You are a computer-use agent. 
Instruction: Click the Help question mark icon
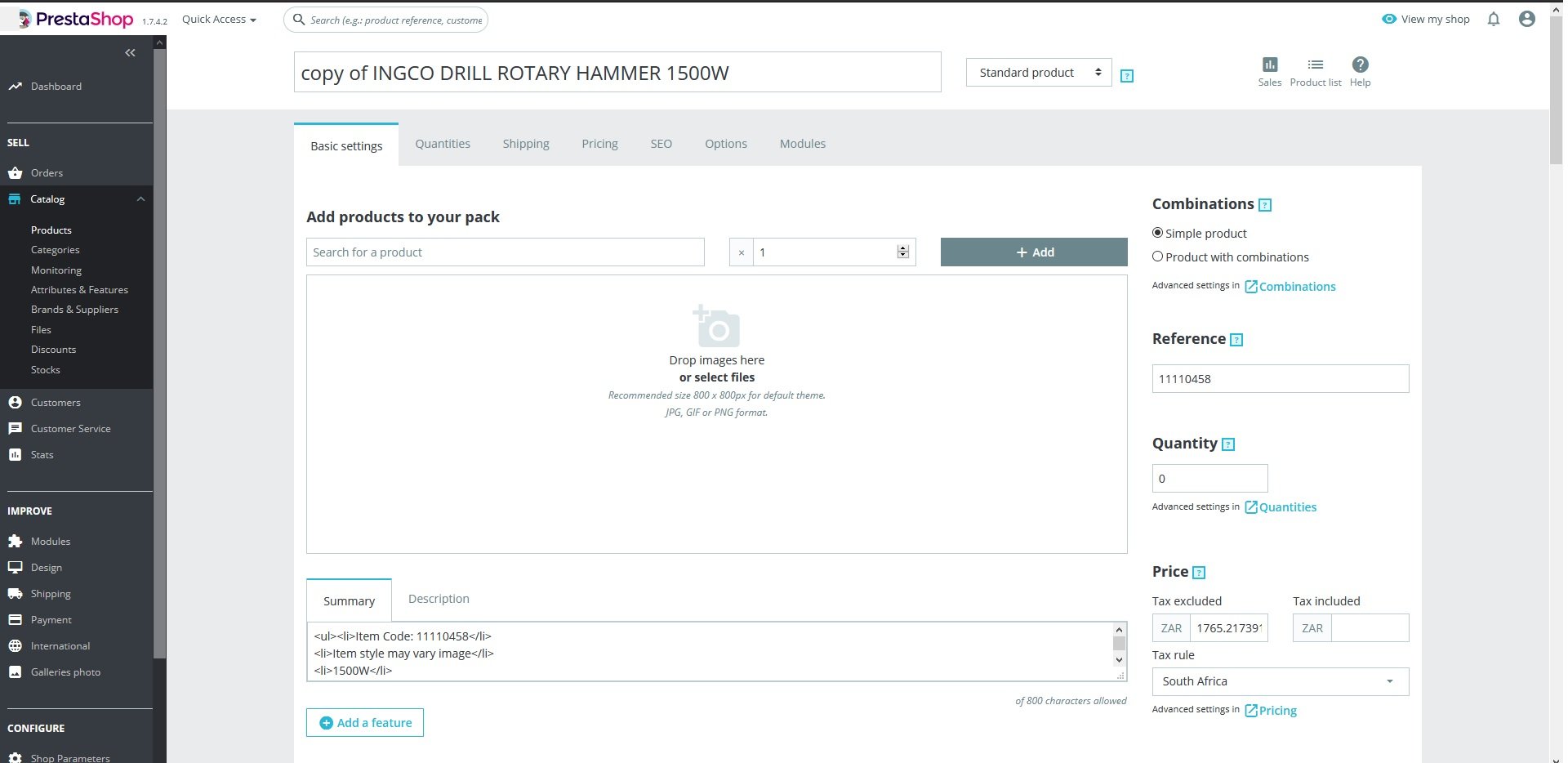1360,65
